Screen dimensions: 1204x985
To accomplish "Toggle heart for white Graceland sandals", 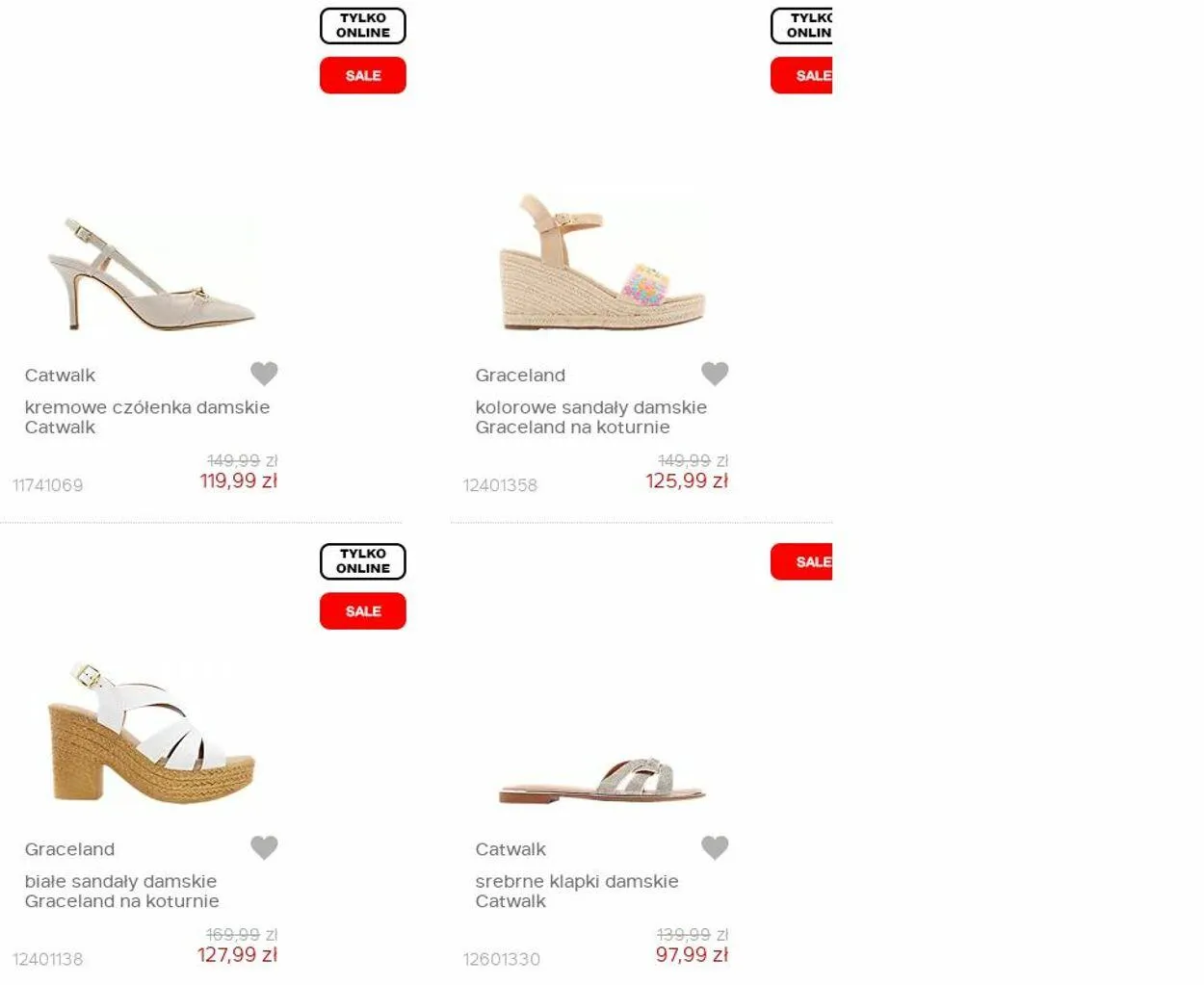I will click(x=264, y=847).
